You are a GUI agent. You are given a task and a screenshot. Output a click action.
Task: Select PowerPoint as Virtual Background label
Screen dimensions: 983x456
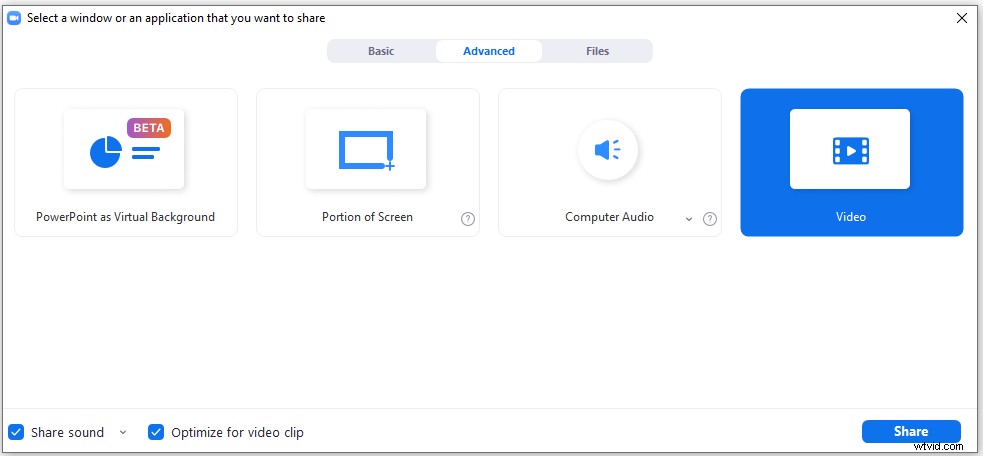click(x=125, y=217)
